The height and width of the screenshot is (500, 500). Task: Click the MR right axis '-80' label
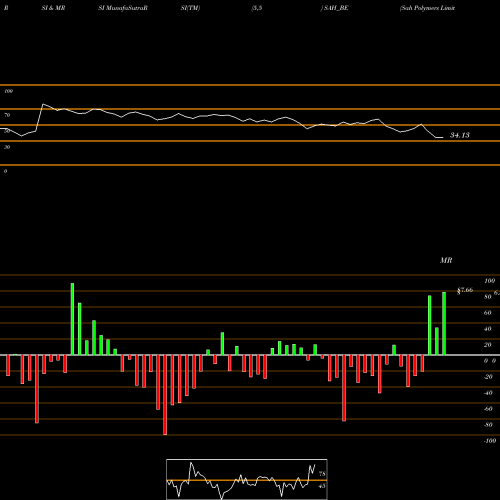(488, 425)
